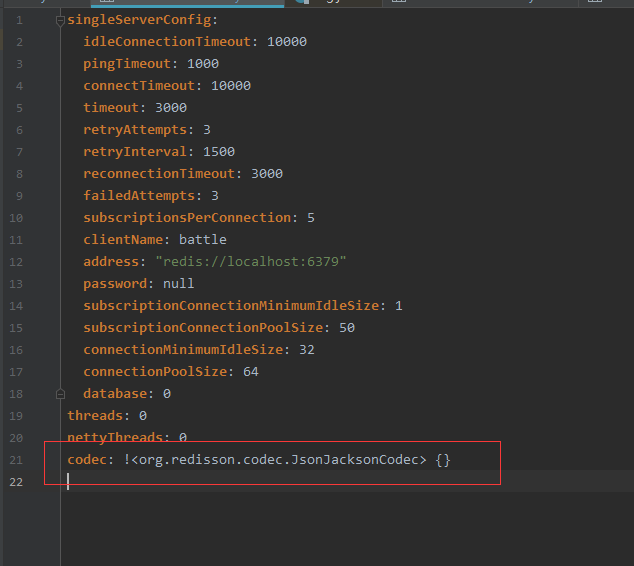634x566 pixels.
Task: Click the singleServerConfig key text
Action: [139, 20]
